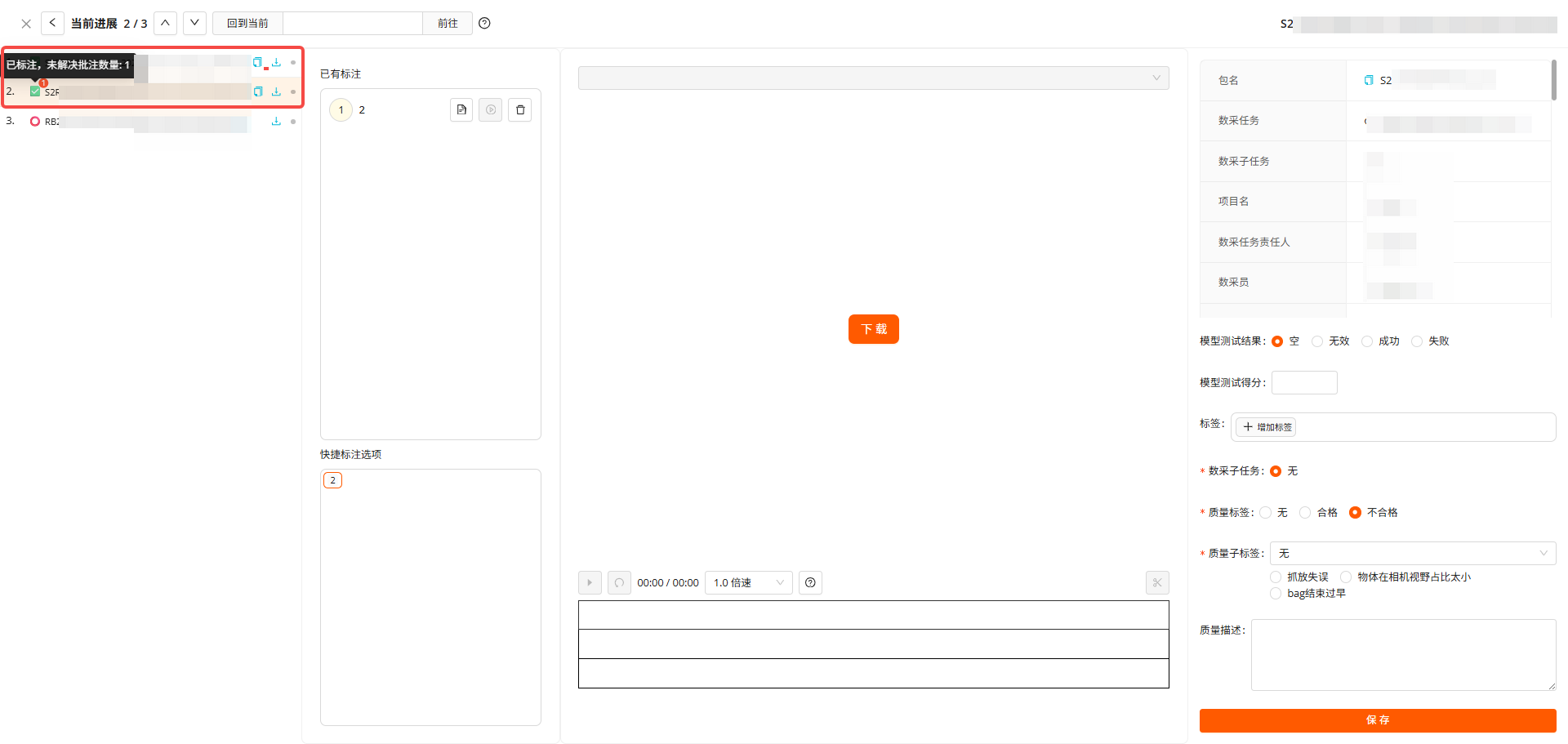Click the orange 下载 button
Screen dimensions: 1568x744
coord(873,329)
